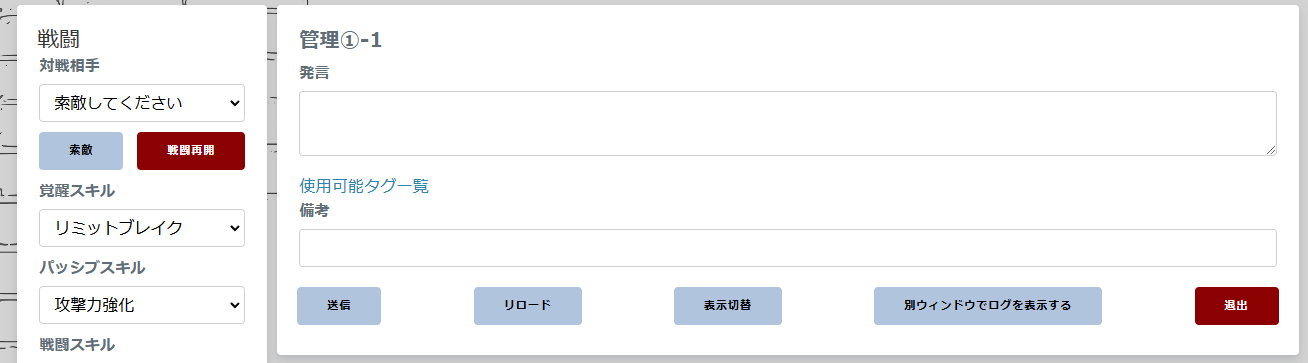Click the パッシブスキル label

pos(92,267)
